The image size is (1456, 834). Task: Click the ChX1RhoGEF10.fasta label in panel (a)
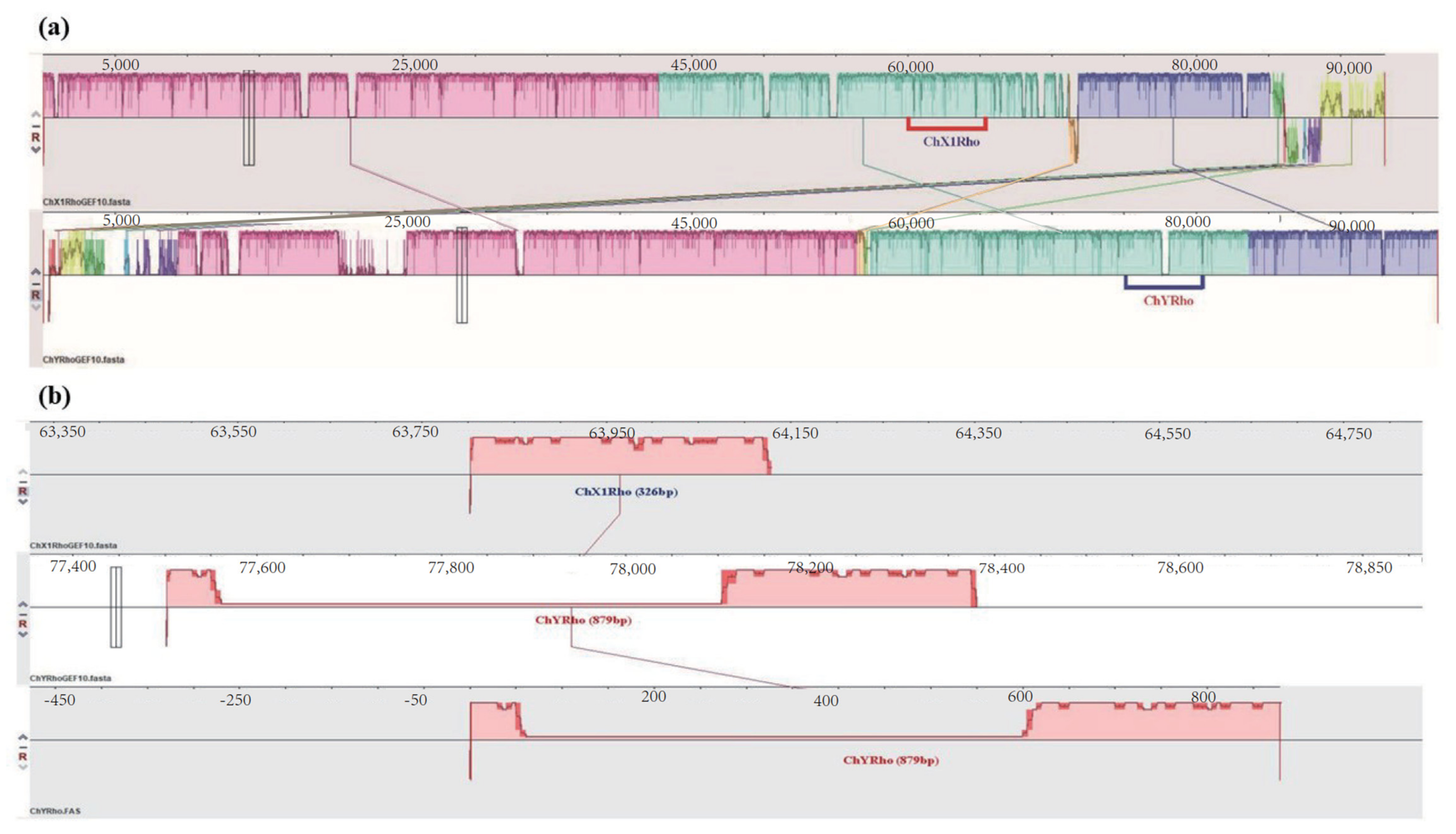point(87,202)
